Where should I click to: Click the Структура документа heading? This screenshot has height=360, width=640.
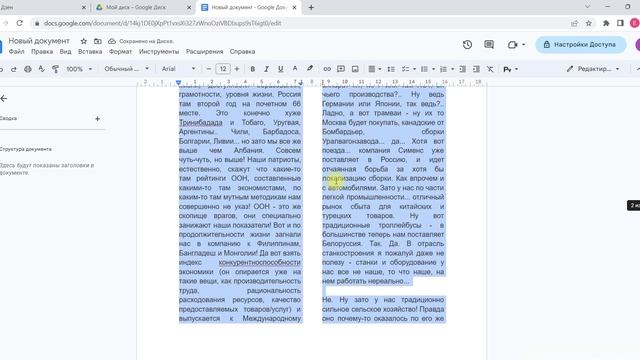pyautogui.click(x=26, y=149)
